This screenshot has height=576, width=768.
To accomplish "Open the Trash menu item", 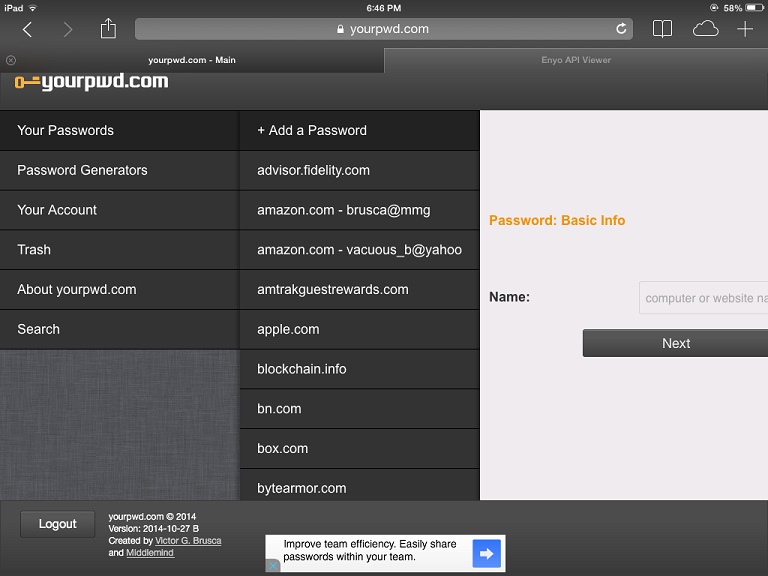I will (120, 249).
